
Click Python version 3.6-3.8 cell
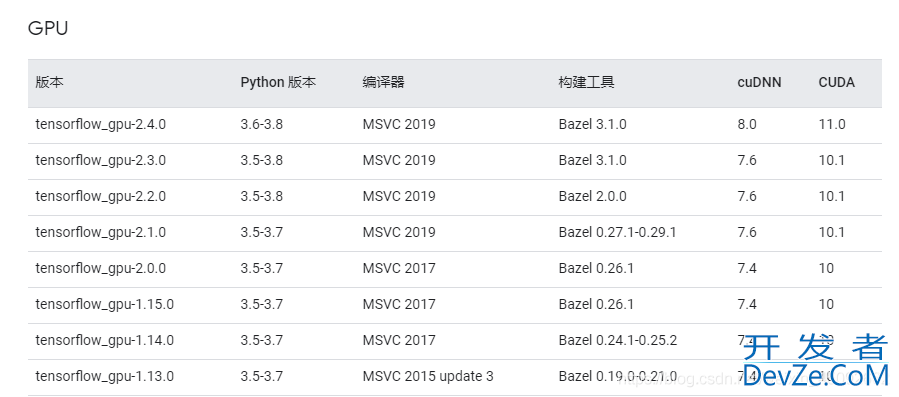point(261,124)
